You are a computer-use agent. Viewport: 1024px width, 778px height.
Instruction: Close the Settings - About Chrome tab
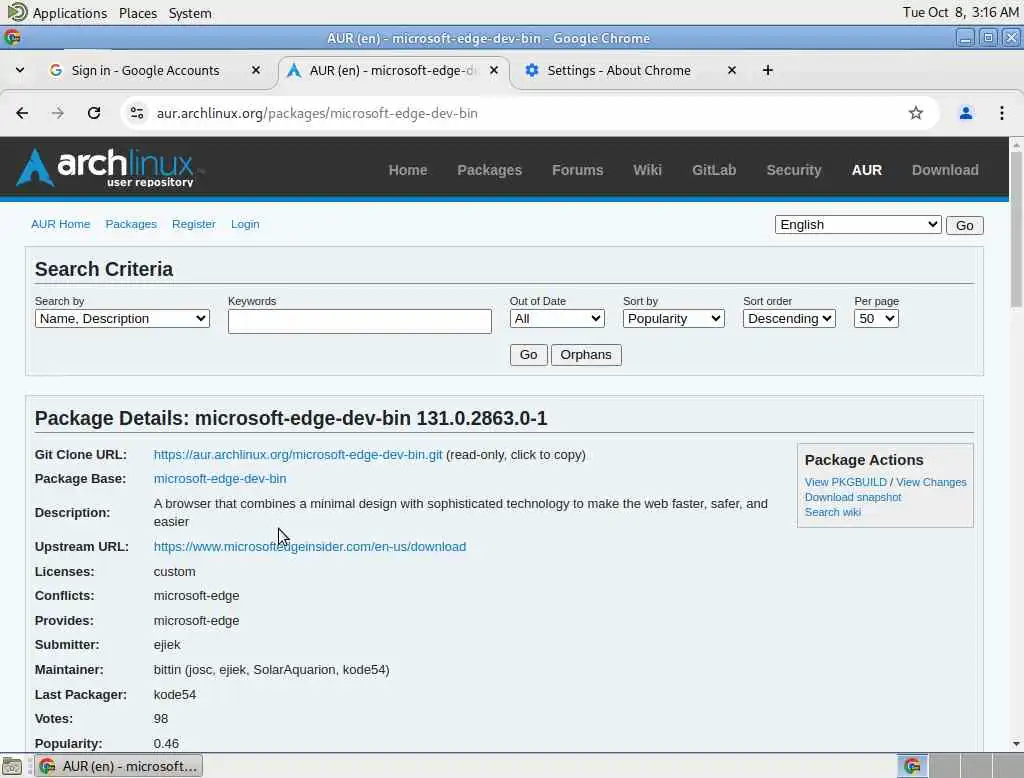[x=731, y=70]
